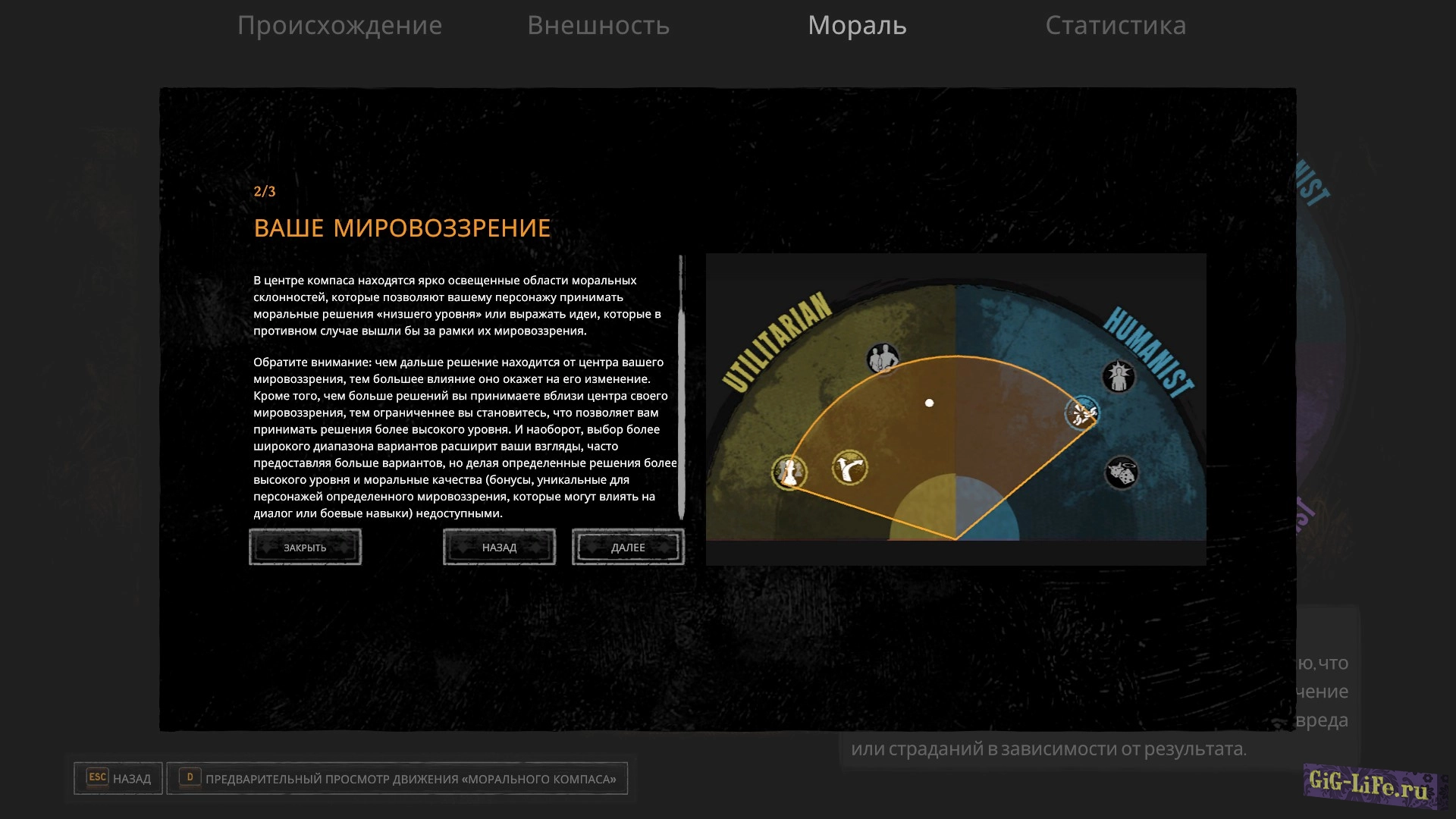
Task: Click the ESC key icon
Action: coord(98,777)
